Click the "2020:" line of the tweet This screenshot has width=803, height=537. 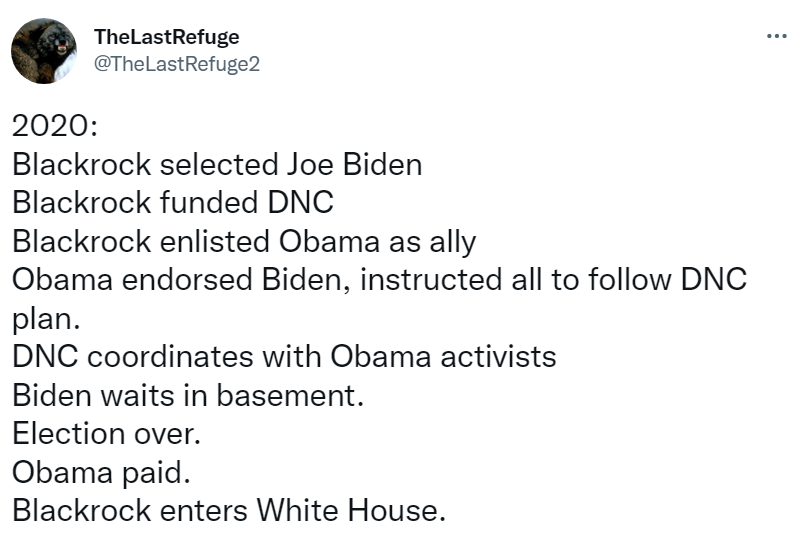pyautogui.click(x=52, y=126)
